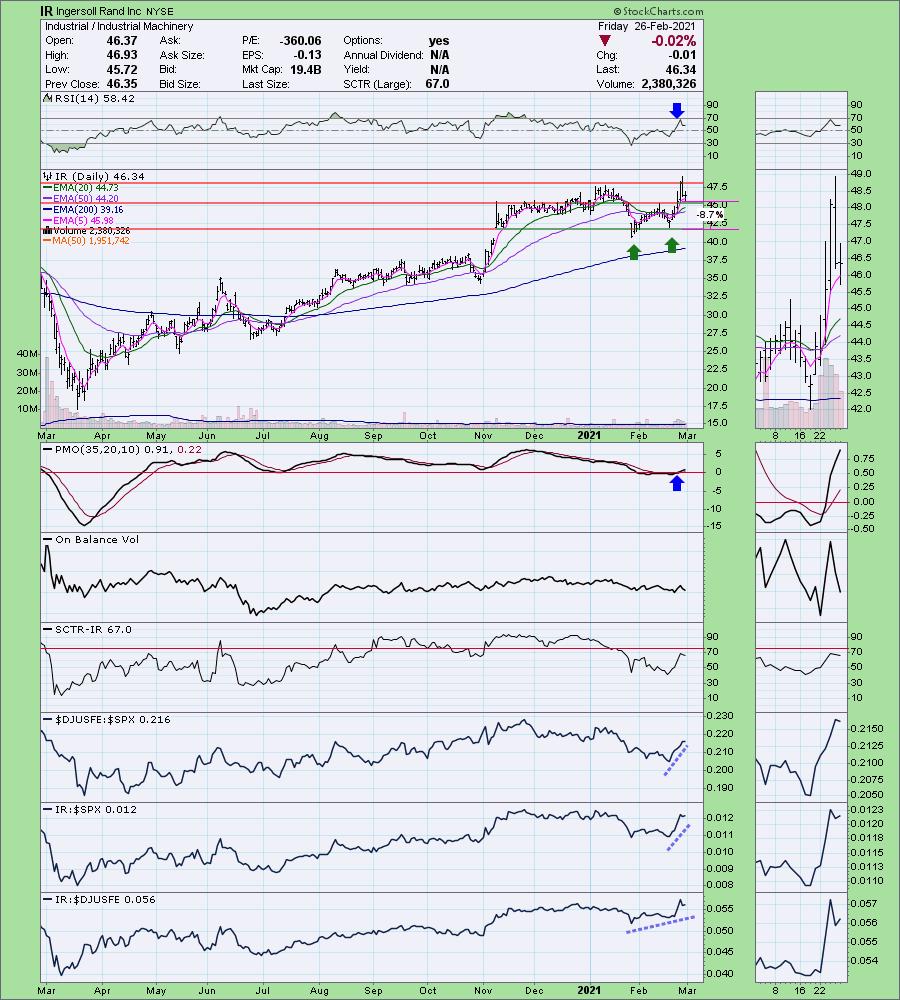900x1000 pixels.
Task: Click the zoomed price thumbnail panel on right
Action: tap(801, 298)
